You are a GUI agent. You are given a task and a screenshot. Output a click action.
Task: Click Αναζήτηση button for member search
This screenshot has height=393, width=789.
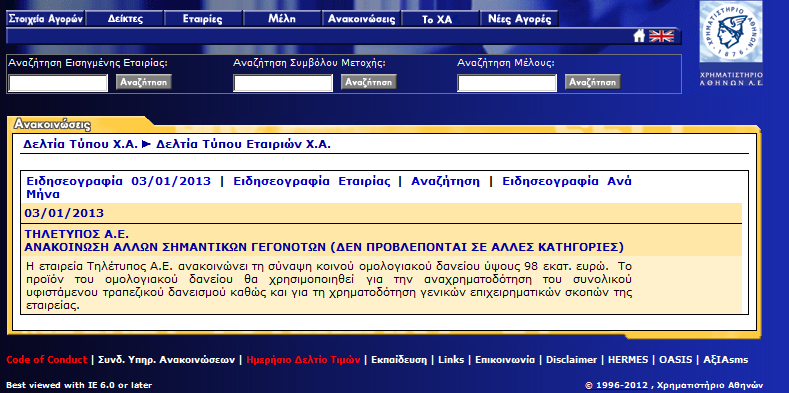(x=593, y=82)
